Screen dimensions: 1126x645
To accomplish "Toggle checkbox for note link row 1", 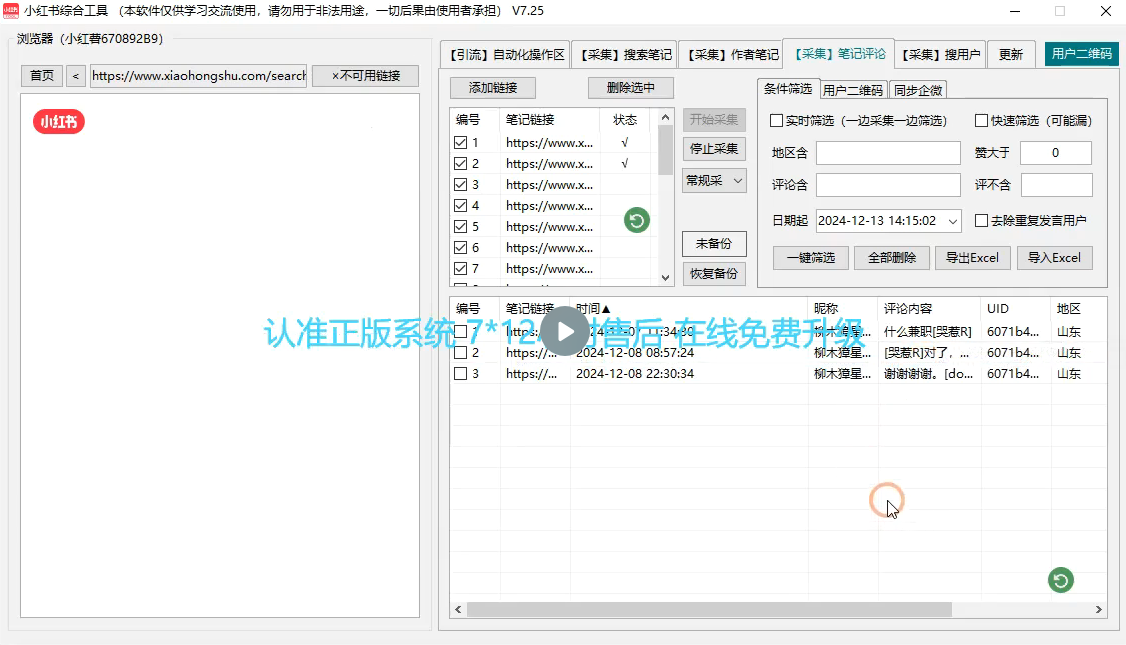I will 461,142.
